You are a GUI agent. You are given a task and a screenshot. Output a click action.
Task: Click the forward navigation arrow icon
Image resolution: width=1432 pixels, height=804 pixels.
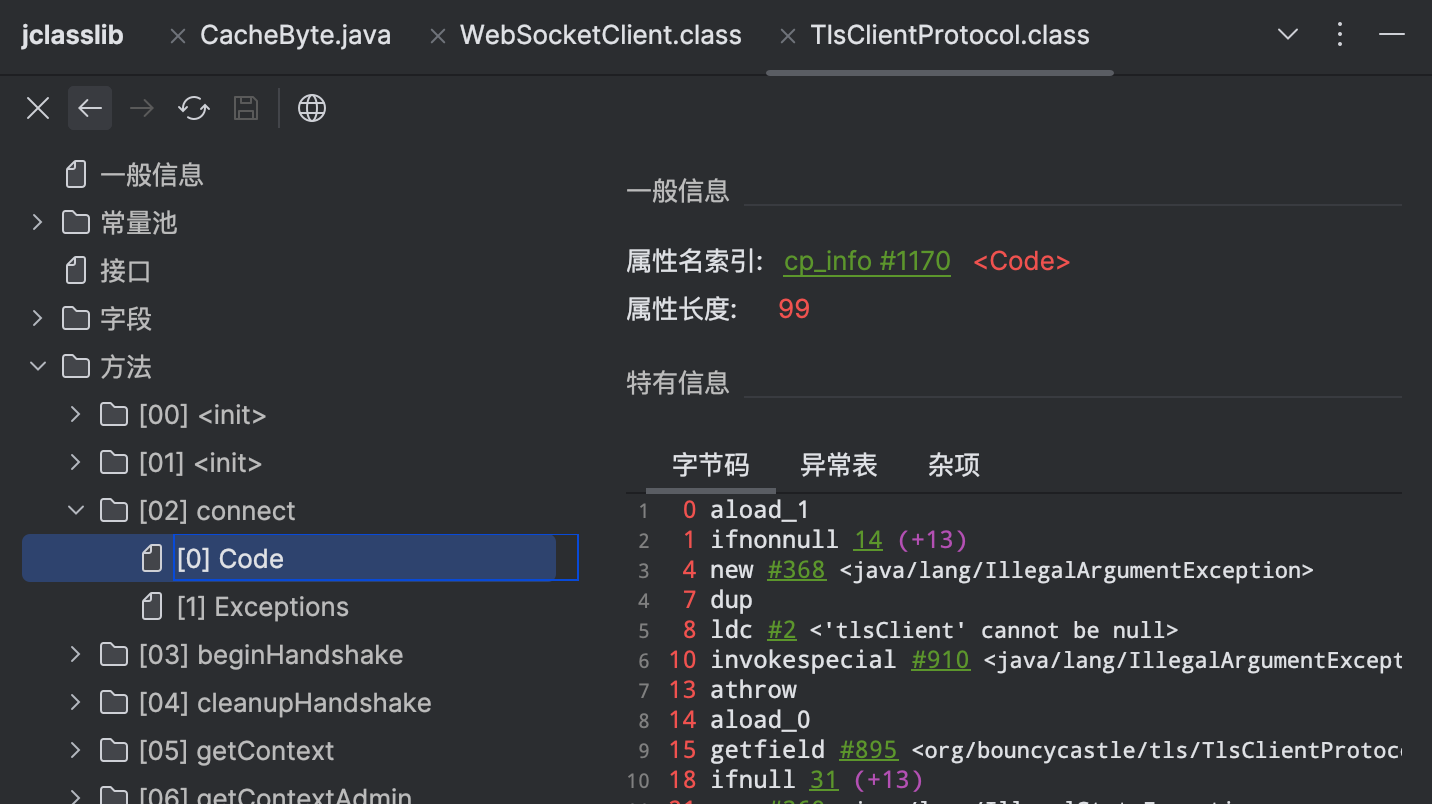(142, 108)
